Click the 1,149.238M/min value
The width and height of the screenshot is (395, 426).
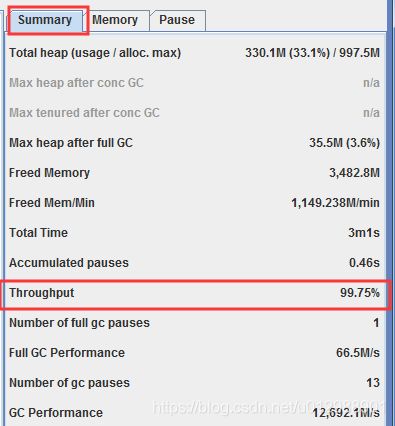coord(335,203)
